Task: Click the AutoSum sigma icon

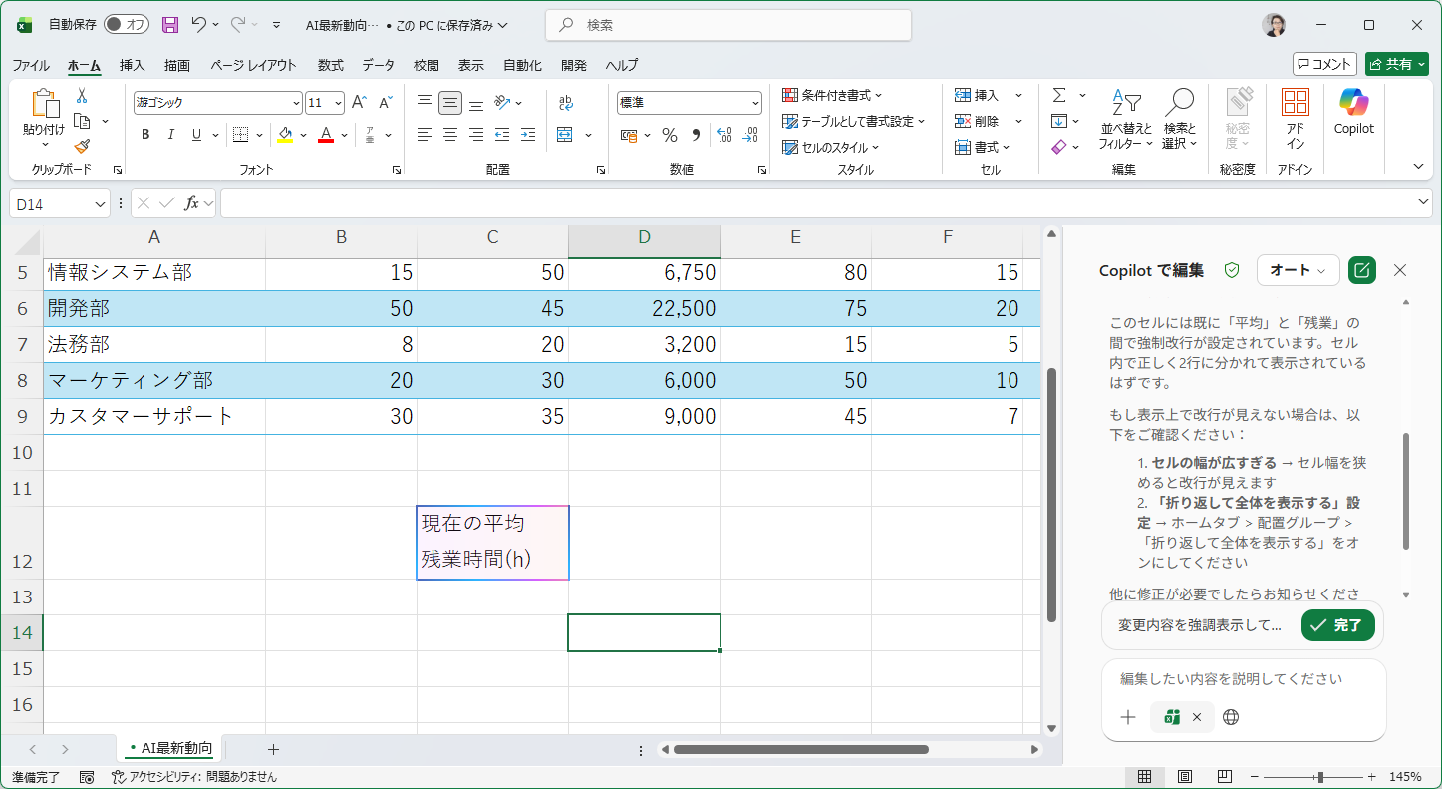Action: point(1059,95)
